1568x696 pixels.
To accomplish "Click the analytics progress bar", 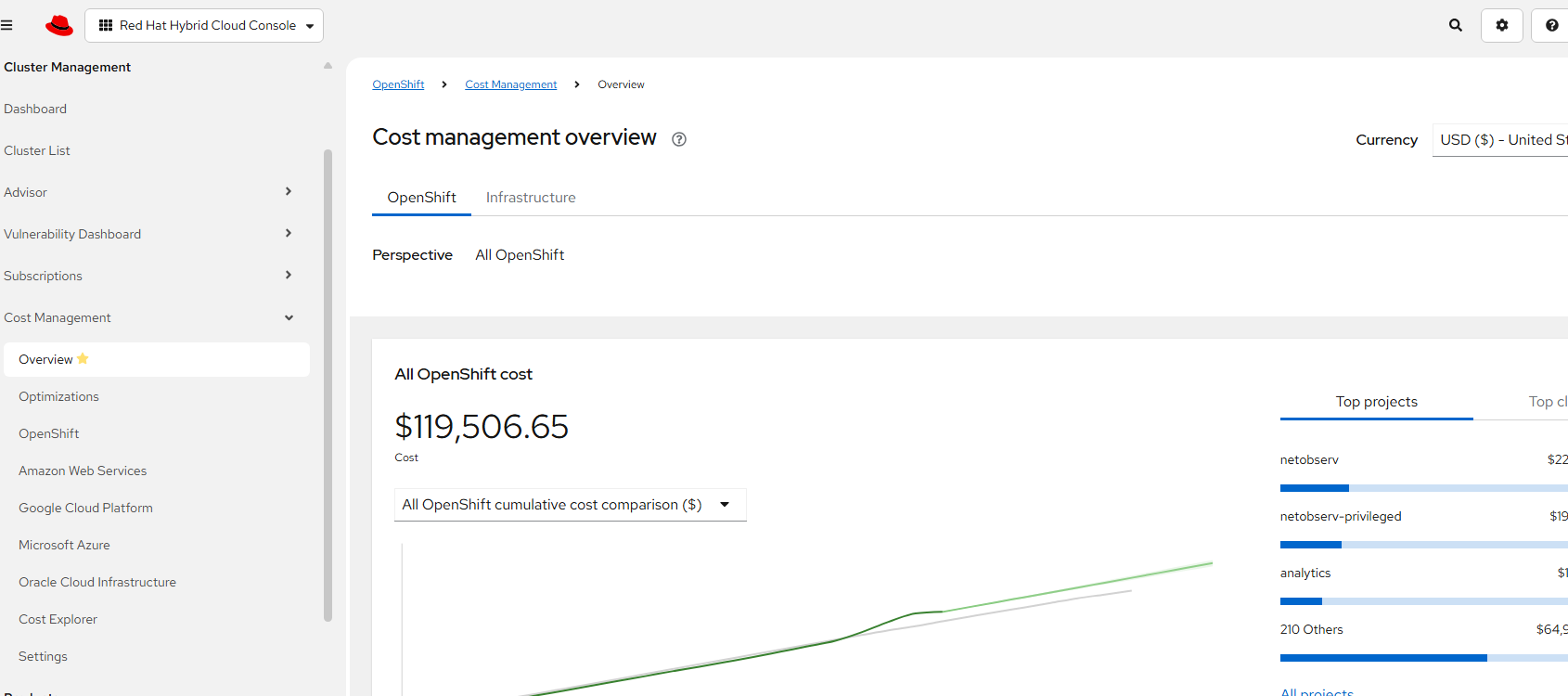I will click(1424, 601).
